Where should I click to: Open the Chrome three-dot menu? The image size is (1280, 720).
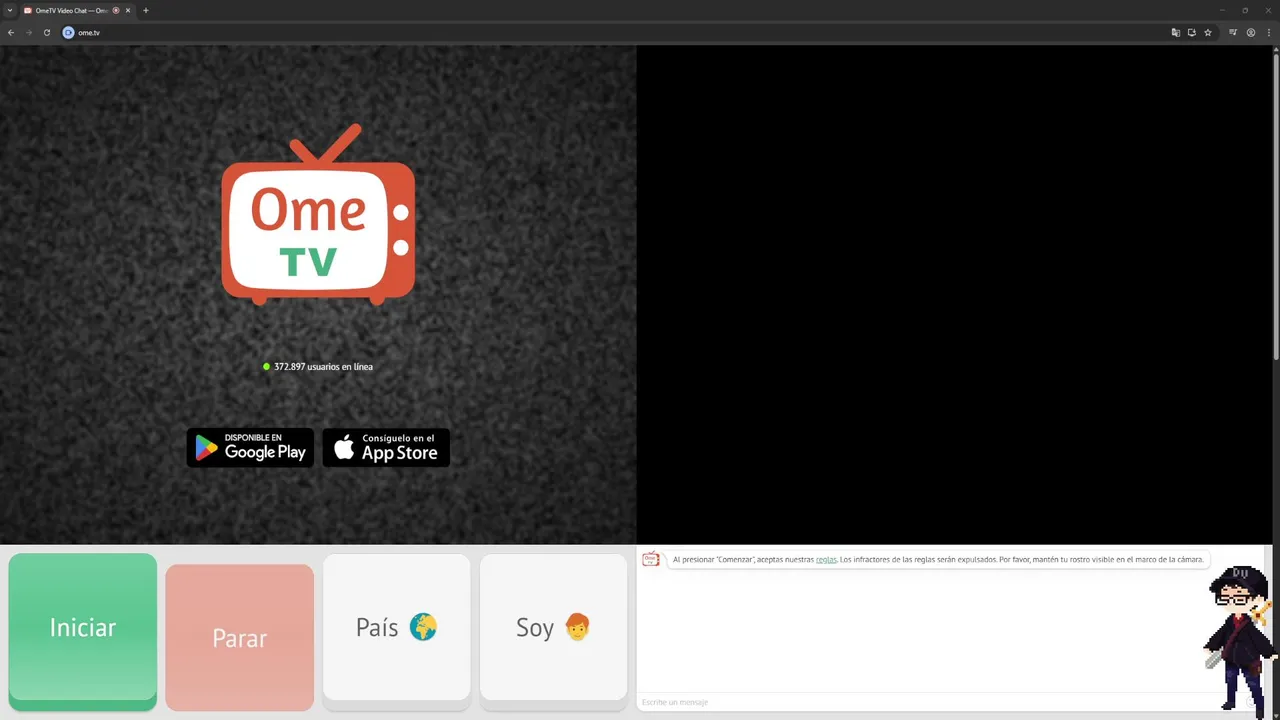[x=1269, y=33]
